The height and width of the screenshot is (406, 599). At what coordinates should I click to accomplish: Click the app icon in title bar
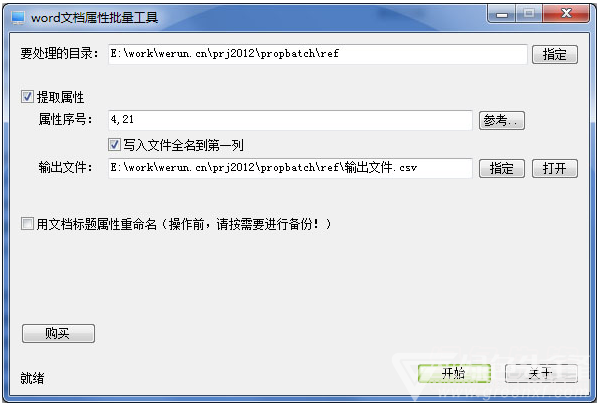18,18
